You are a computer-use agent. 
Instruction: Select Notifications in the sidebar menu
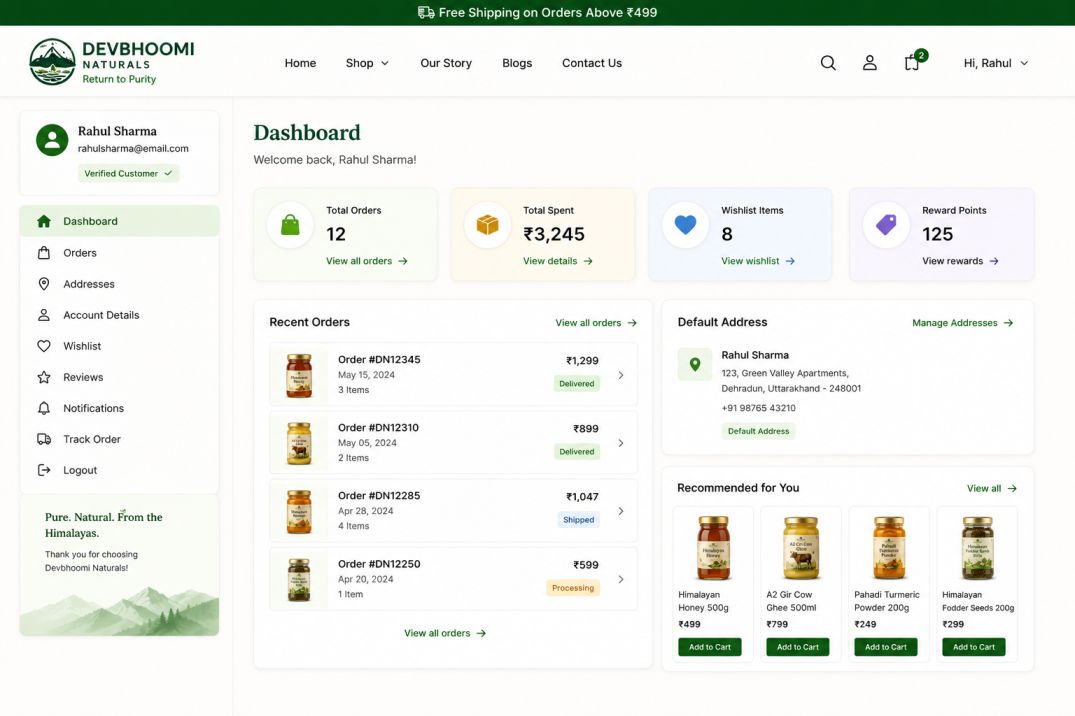pos(119,408)
